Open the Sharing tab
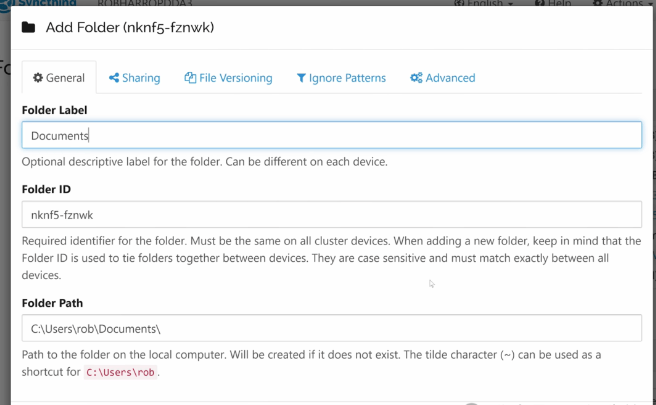 click(x=134, y=78)
